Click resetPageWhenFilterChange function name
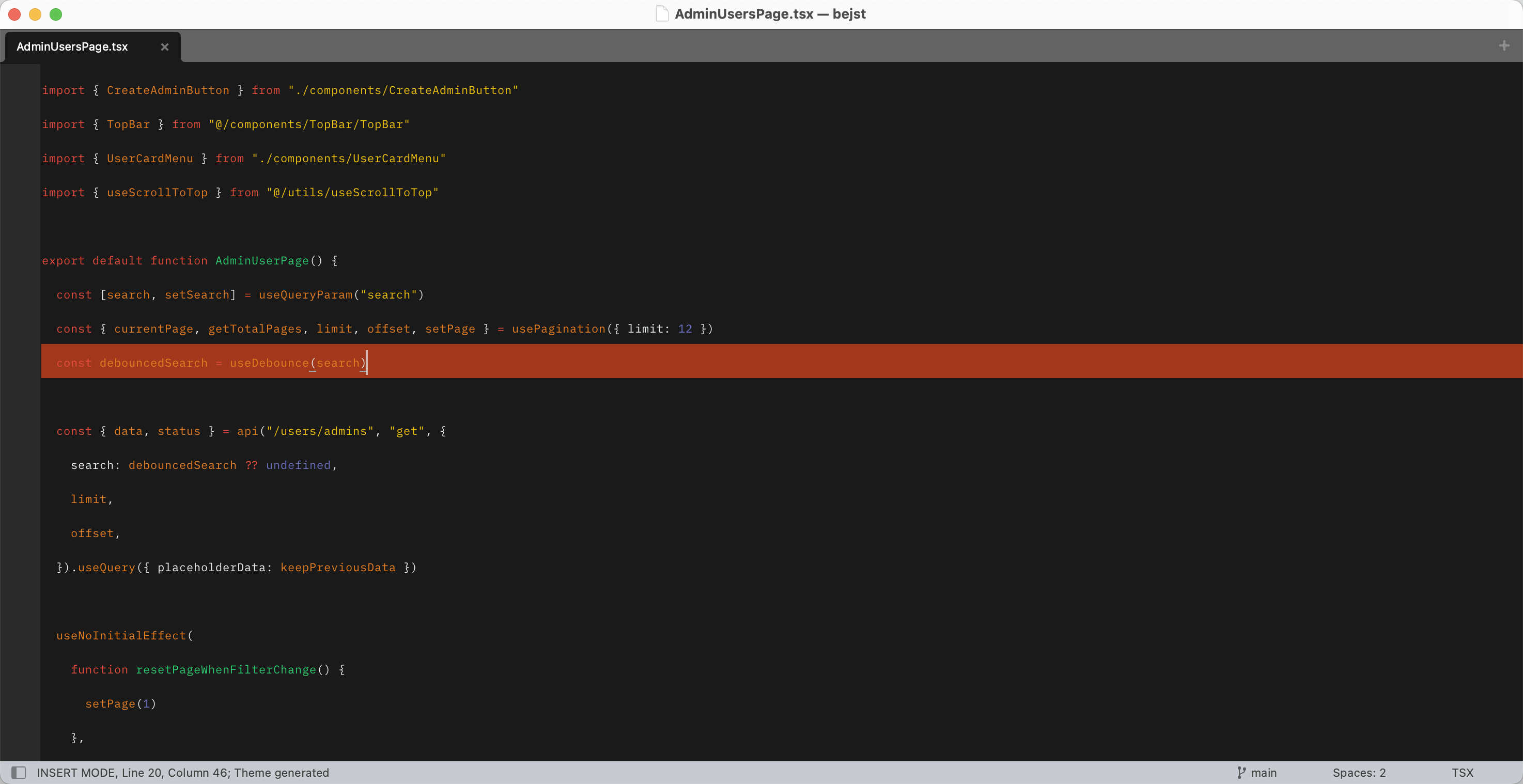The width and height of the screenshot is (1523, 784). tap(226, 670)
